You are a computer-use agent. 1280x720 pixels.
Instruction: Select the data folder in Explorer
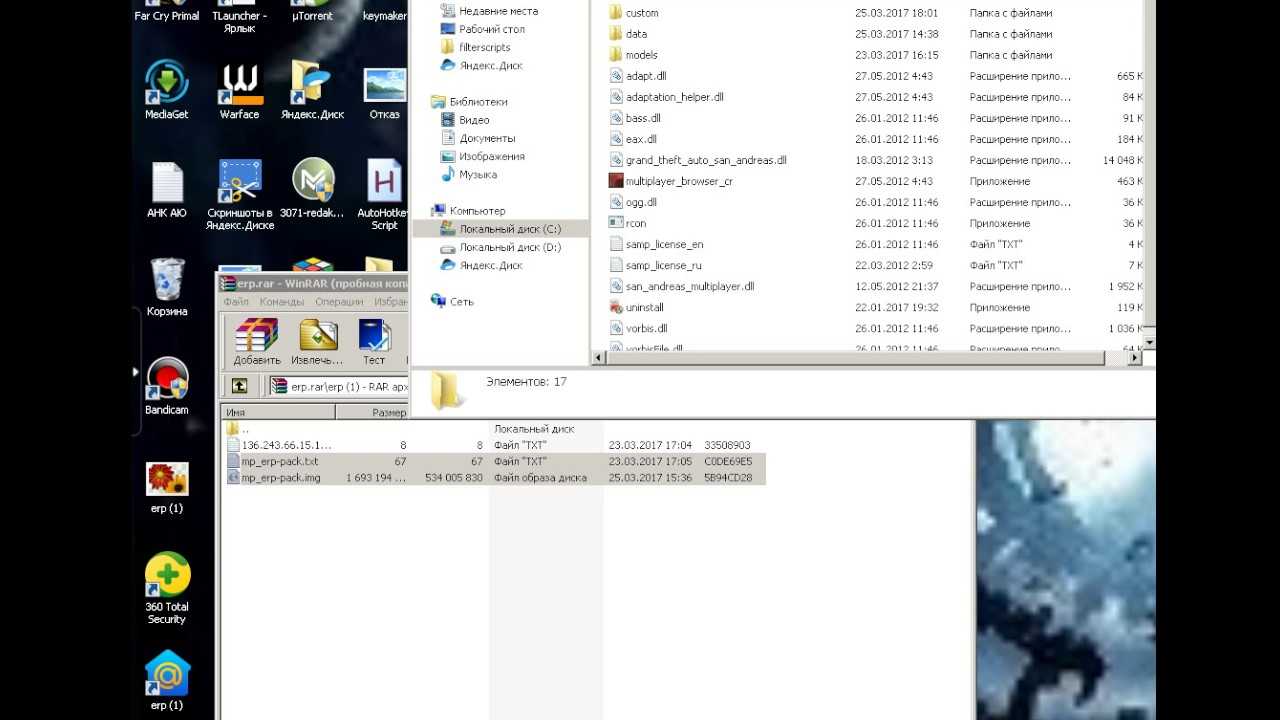click(628, 34)
